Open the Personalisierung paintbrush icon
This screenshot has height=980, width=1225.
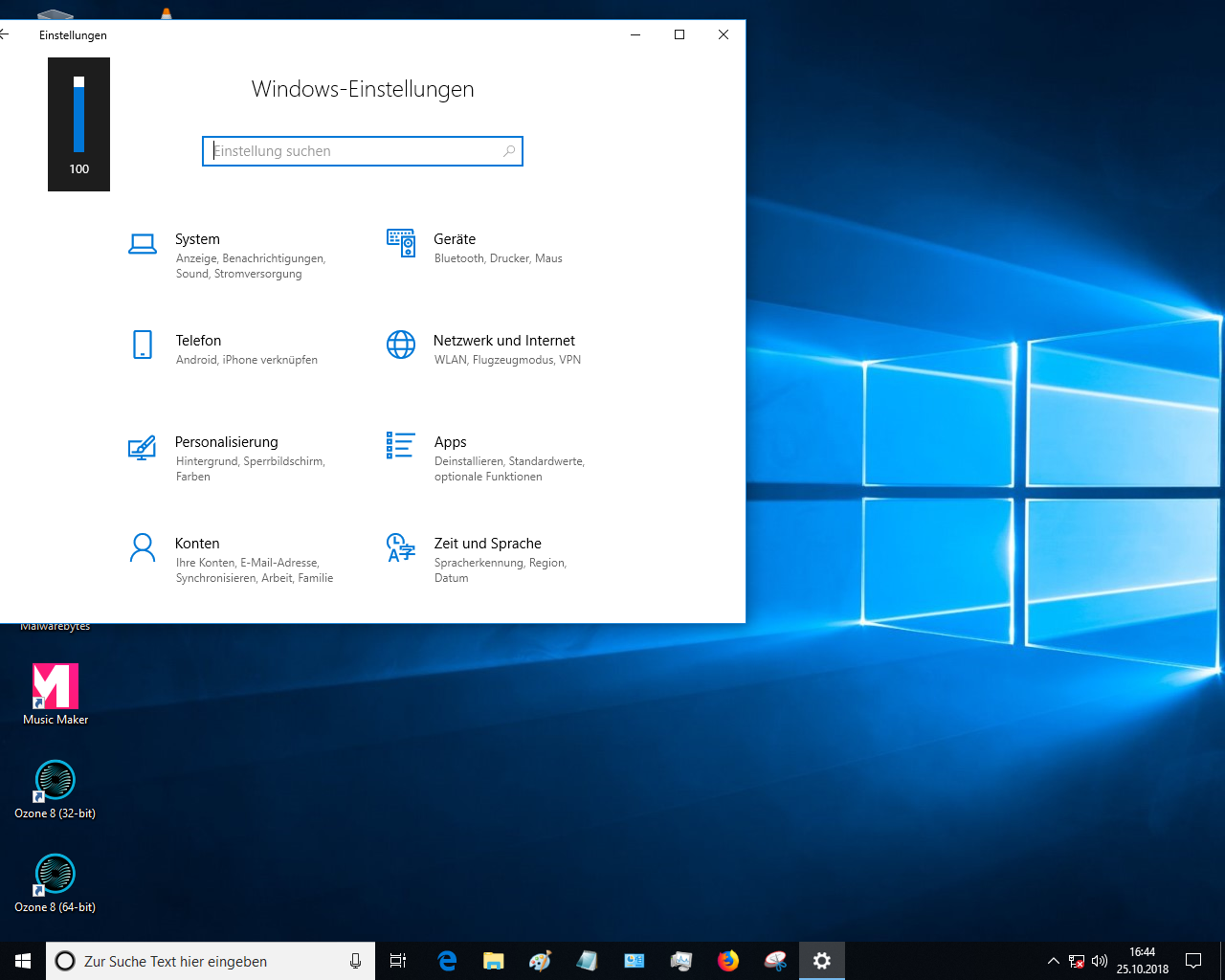(143, 447)
